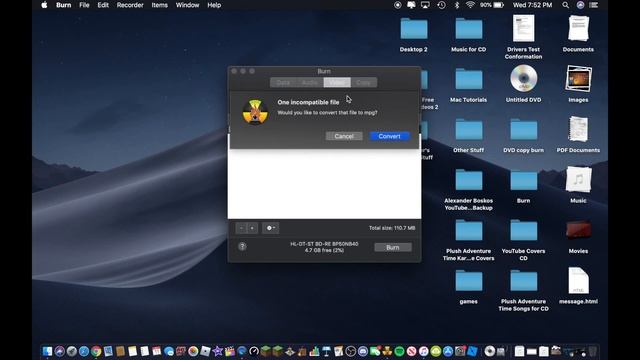Select the Documents stack on the desktop
Image resolution: width=640 pixels, height=360 pixels.
pyautogui.click(x=578, y=29)
